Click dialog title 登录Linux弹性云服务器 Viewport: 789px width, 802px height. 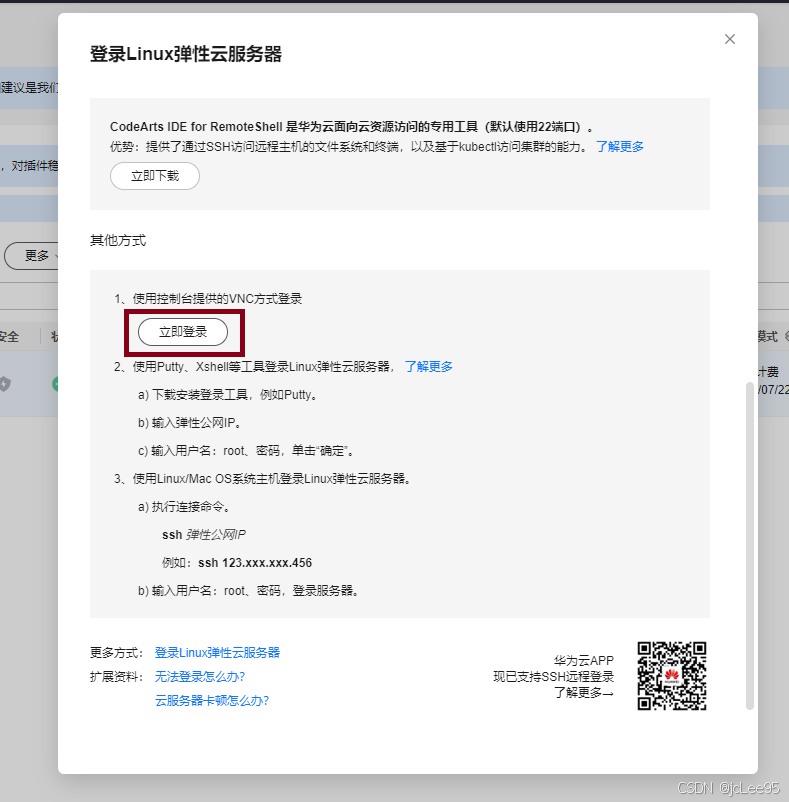186,54
